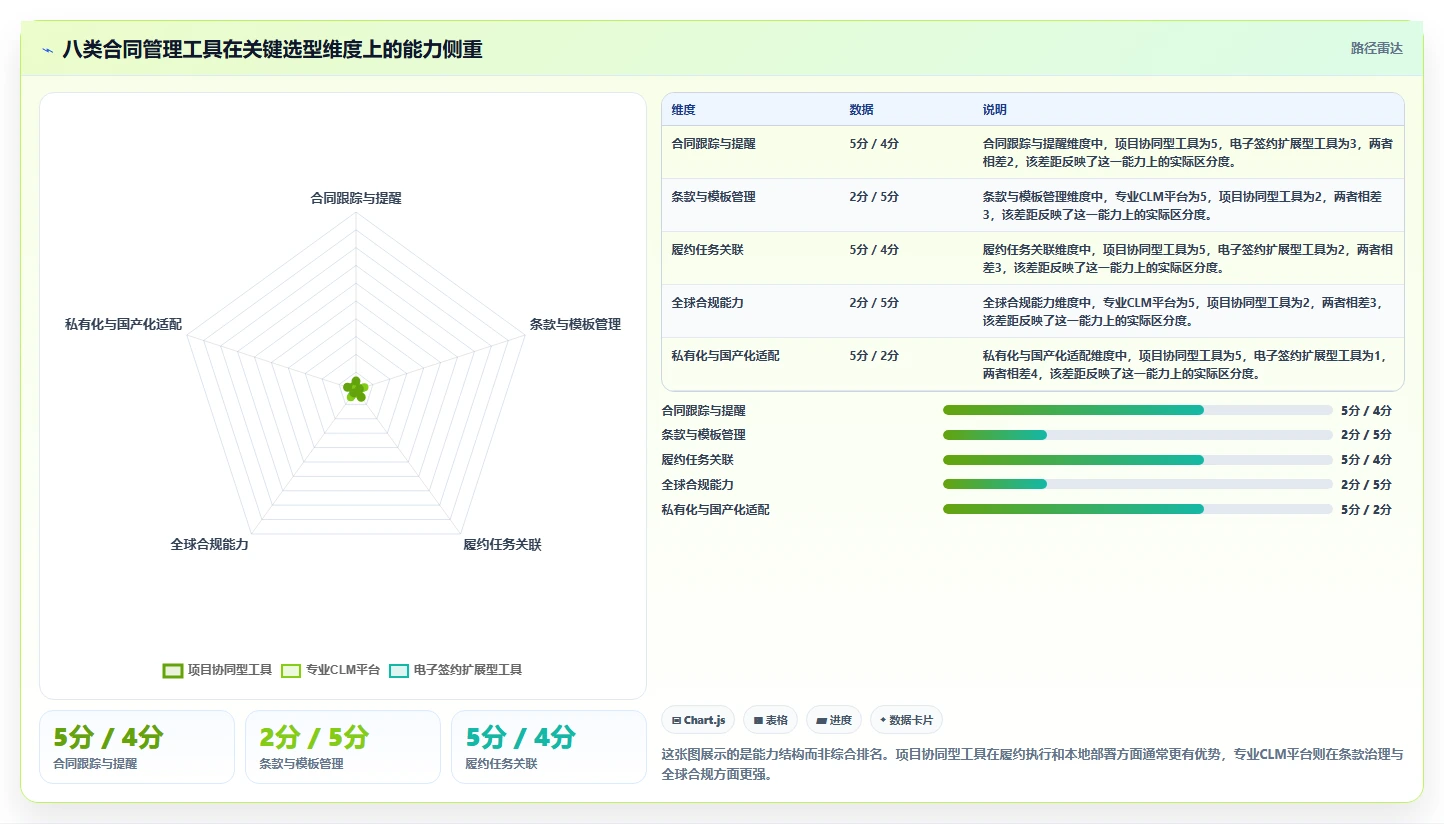Click the 合同跟踪与提醒 label in the progress list
Viewport: 1444px width, 824px height.
pyautogui.click(x=704, y=411)
